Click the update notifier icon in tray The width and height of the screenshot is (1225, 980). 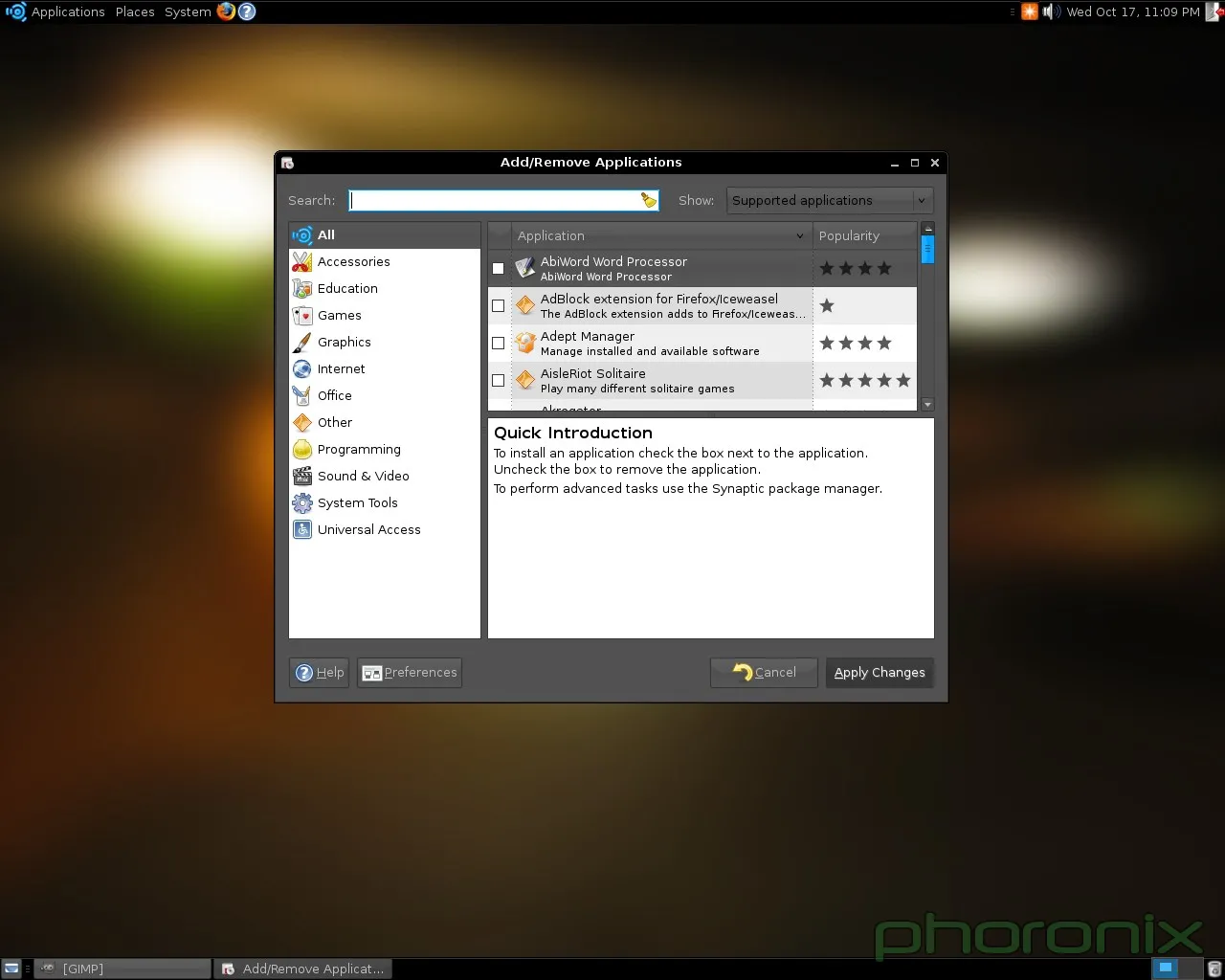pyautogui.click(x=1030, y=11)
